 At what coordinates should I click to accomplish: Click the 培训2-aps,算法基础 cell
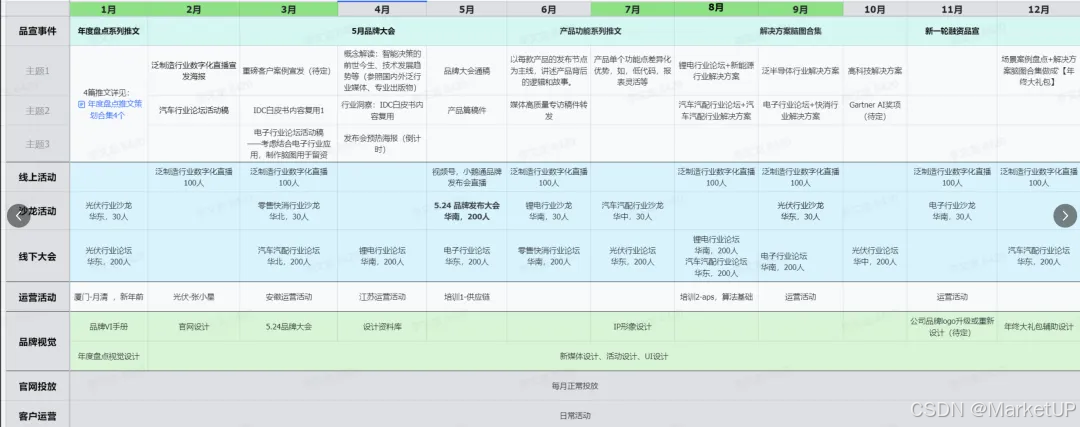tap(716, 297)
